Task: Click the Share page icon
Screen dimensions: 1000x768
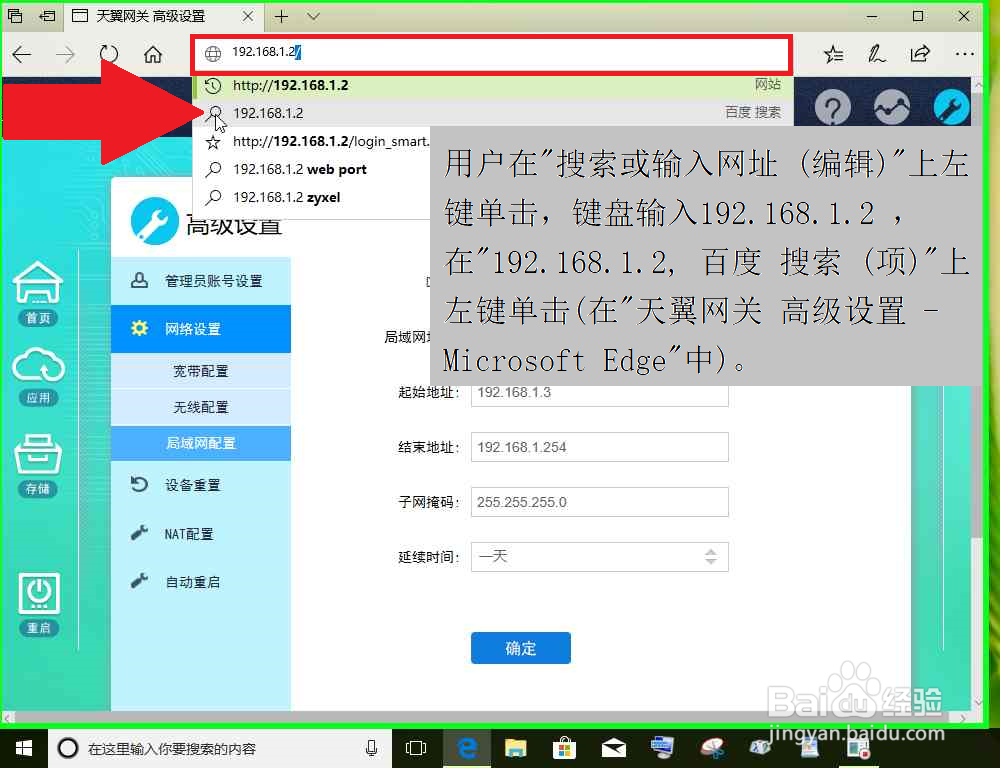Action: click(x=920, y=54)
